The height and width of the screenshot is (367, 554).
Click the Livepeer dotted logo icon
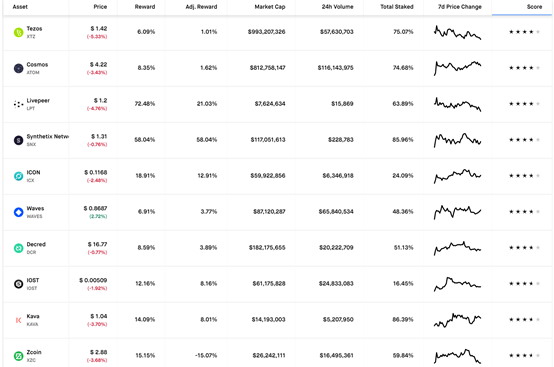coord(18,104)
